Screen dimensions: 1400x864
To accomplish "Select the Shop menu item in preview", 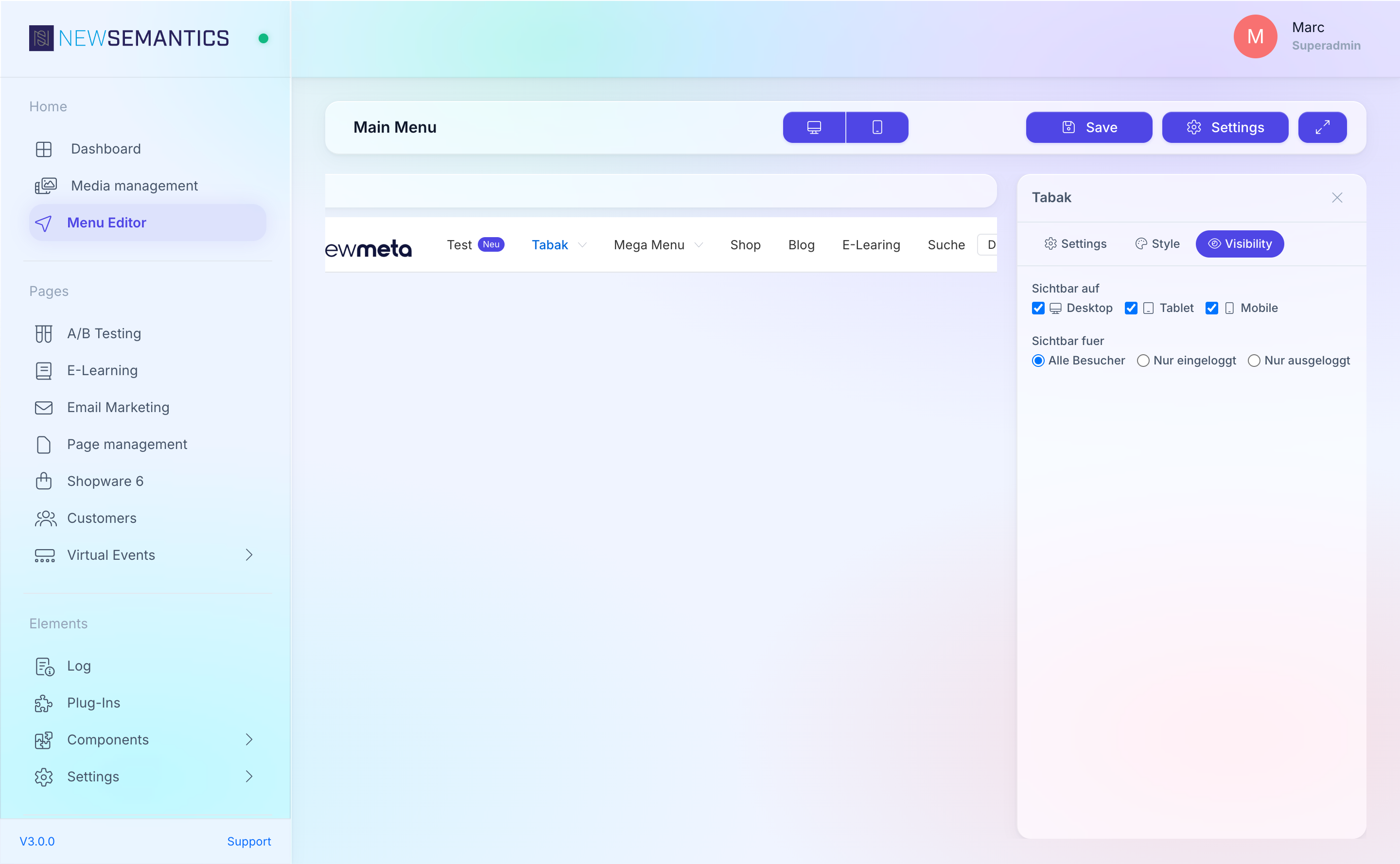I will [745, 245].
